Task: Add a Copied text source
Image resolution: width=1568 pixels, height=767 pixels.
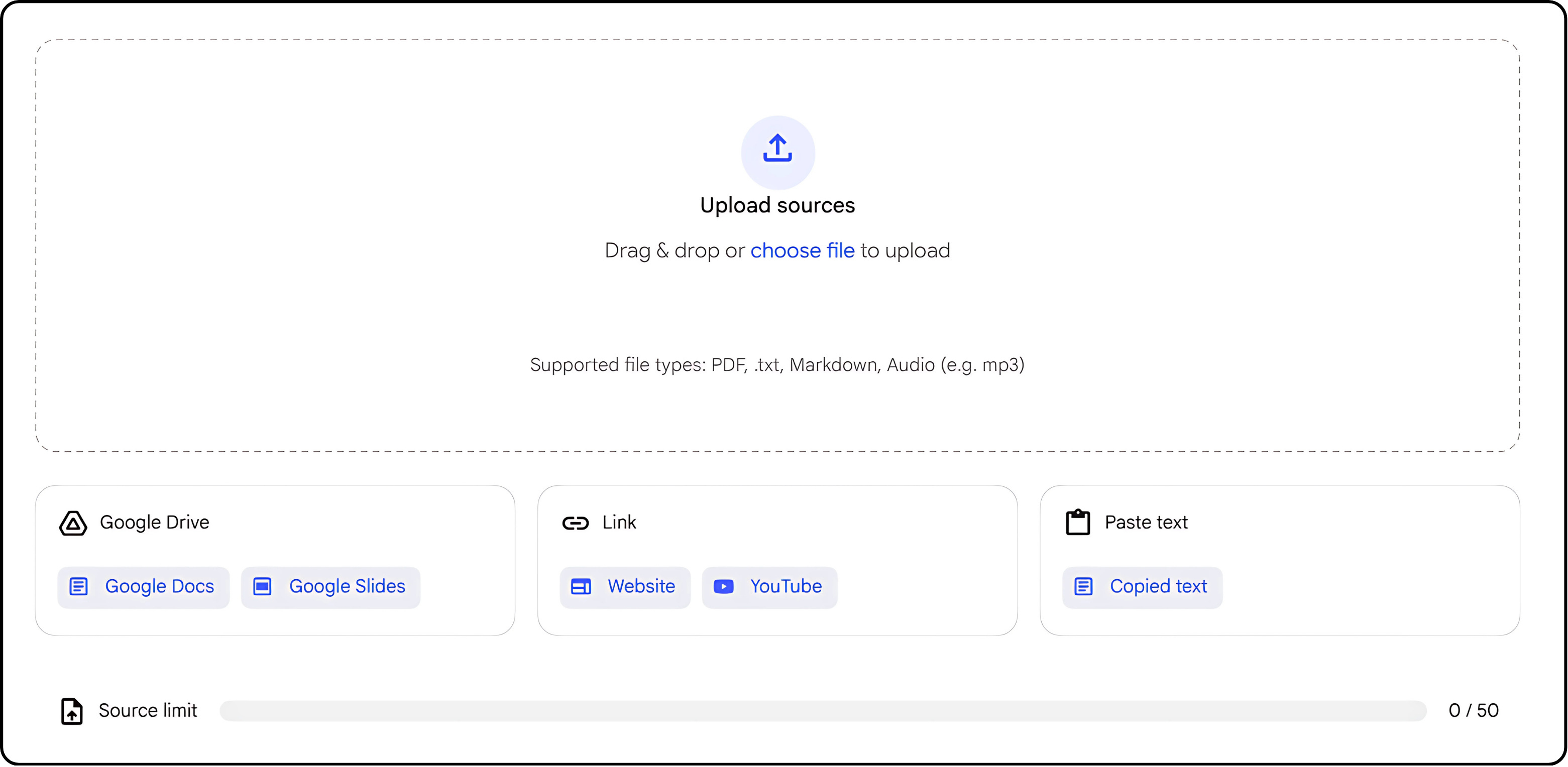Action: (x=1142, y=587)
